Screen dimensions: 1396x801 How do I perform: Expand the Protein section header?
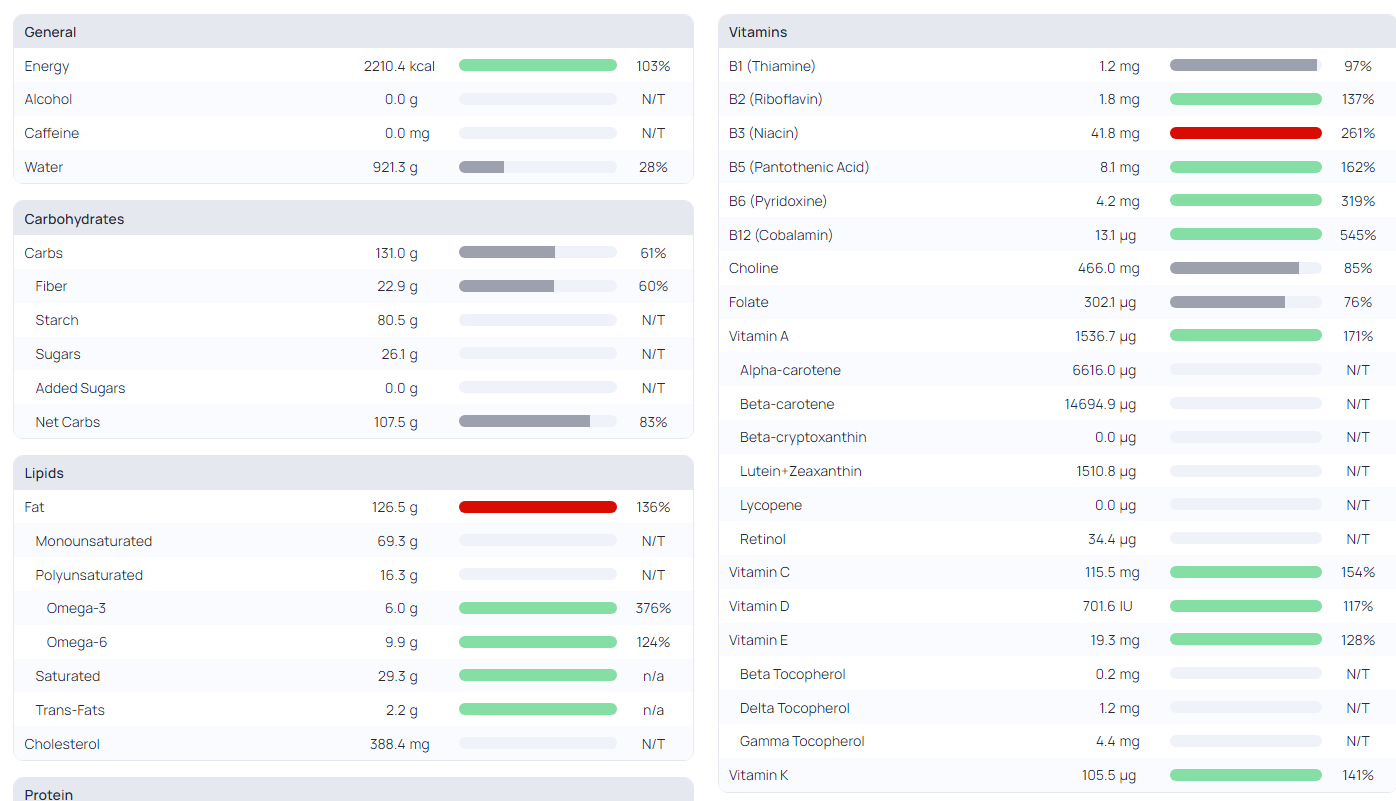(353, 790)
